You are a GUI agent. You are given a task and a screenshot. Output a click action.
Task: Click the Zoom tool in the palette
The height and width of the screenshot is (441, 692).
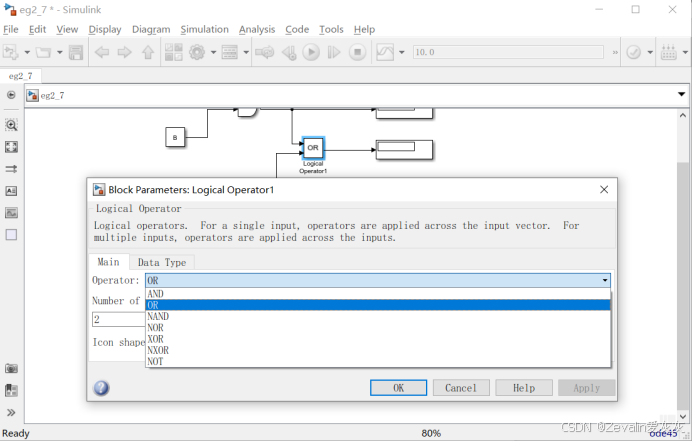click(11, 125)
